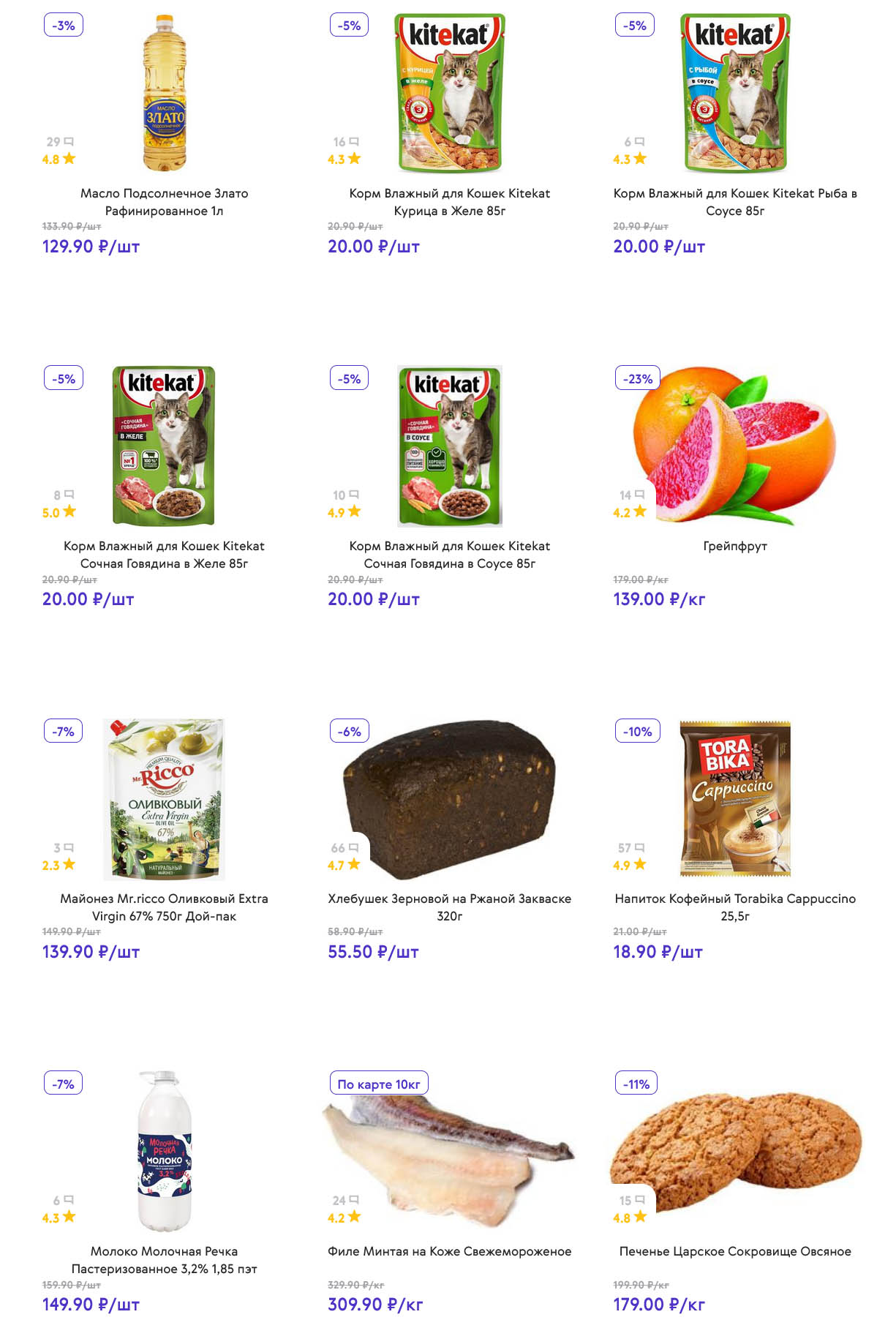The height and width of the screenshot is (1328, 896).
Task: Click the Kitekat Говядина в Желе comments icon
Action: [69, 495]
